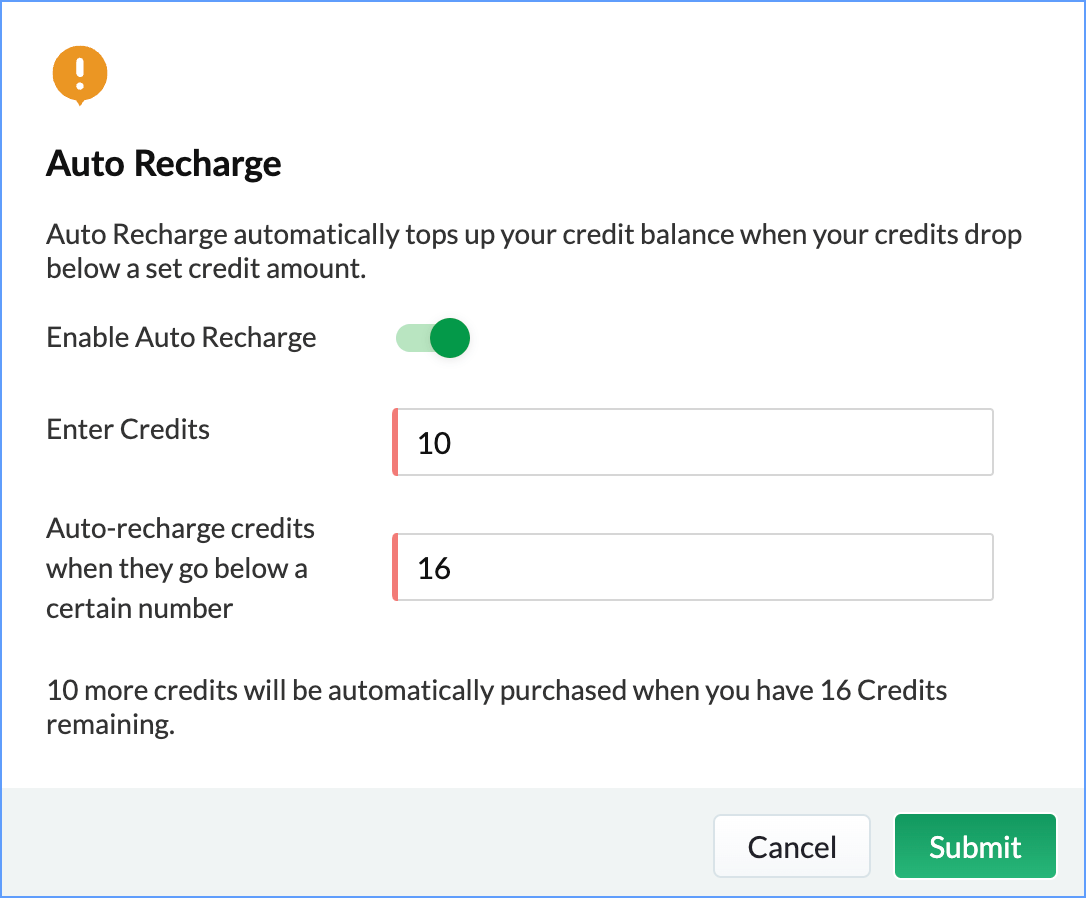Click the Enter Credits label
This screenshot has height=898, width=1086.
tap(127, 429)
